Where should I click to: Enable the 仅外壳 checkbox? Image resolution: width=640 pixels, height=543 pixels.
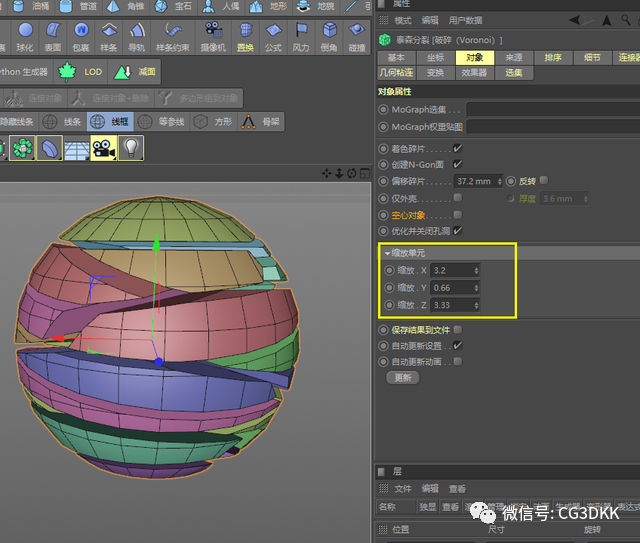pos(458,198)
